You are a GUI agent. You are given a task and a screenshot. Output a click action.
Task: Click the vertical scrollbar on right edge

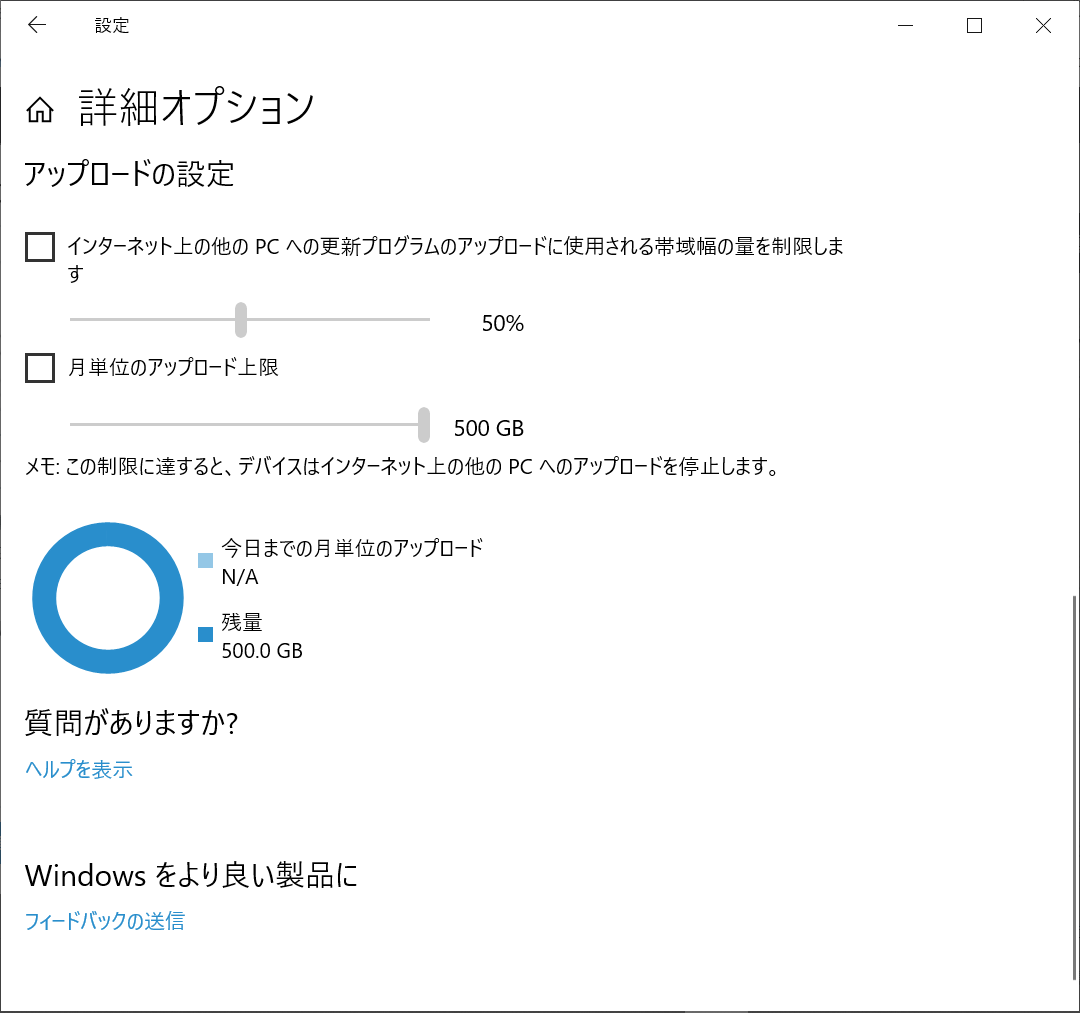pyautogui.click(x=1074, y=788)
